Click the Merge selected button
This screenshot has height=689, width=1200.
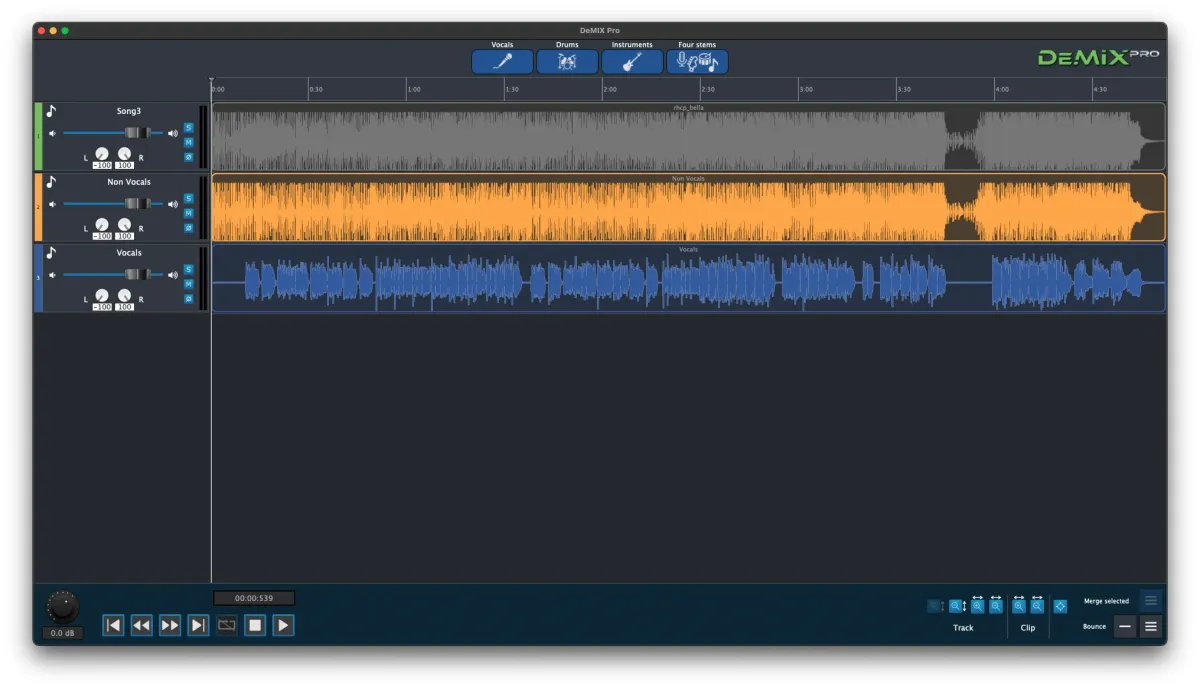tap(1151, 601)
